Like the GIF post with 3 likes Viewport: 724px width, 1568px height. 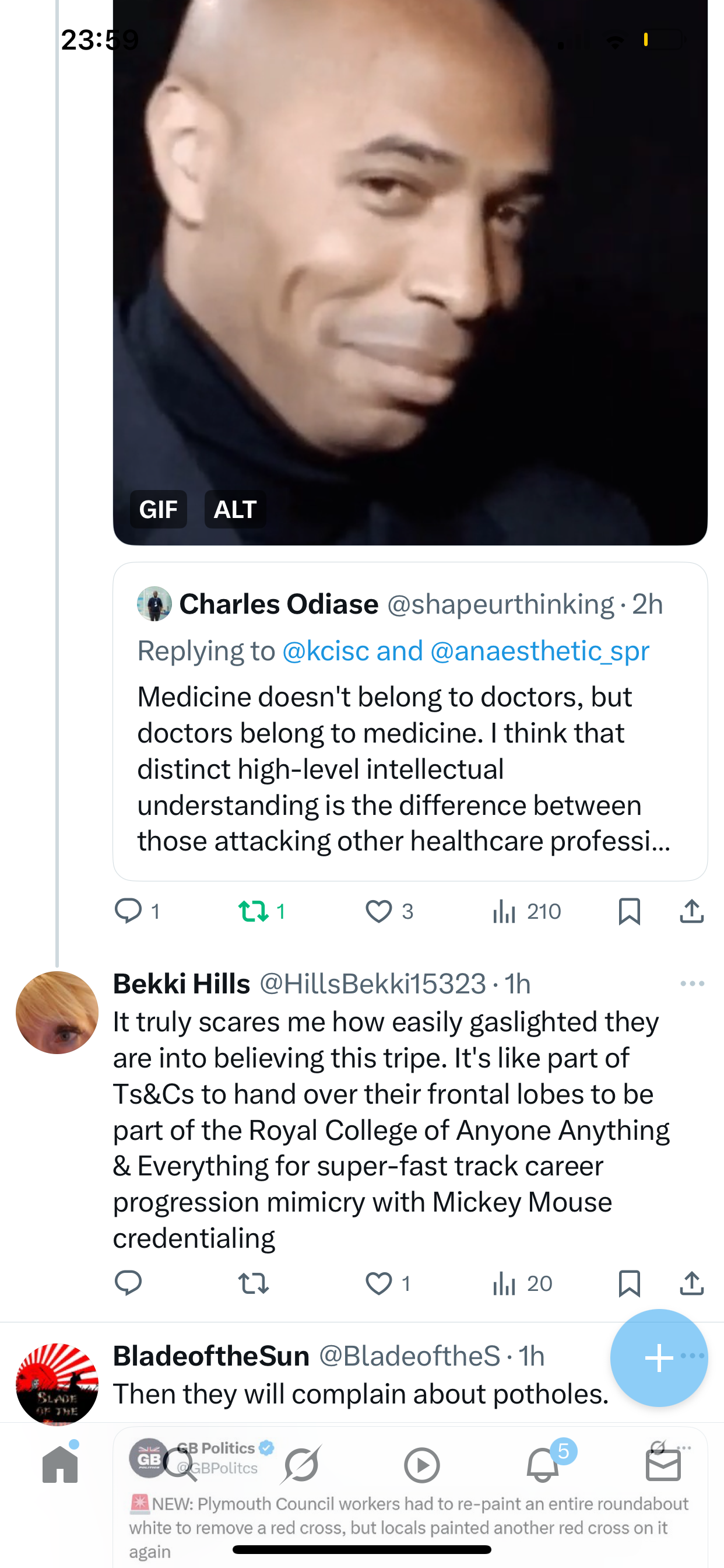click(378, 911)
